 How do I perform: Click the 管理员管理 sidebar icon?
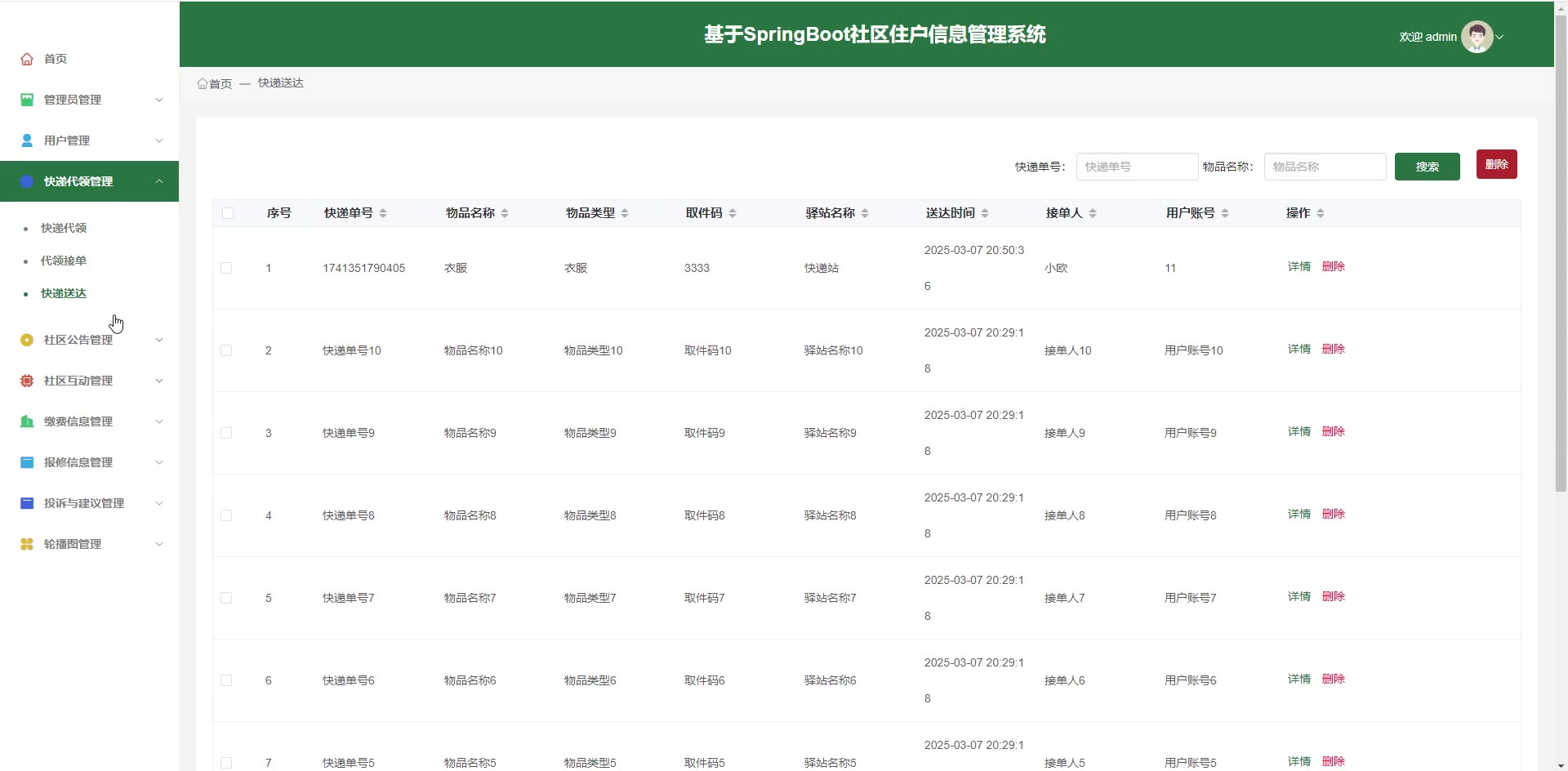[27, 100]
